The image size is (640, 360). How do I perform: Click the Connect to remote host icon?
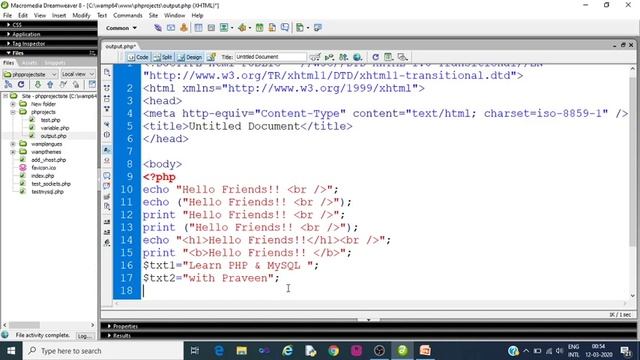click(x=8, y=84)
